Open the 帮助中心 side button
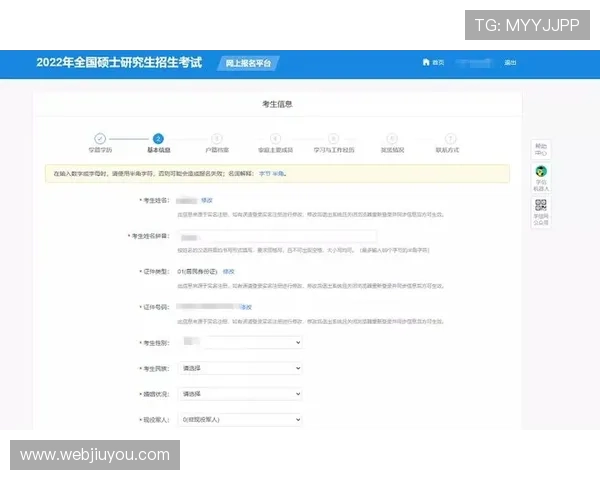600x480 pixels. [541, 150]
